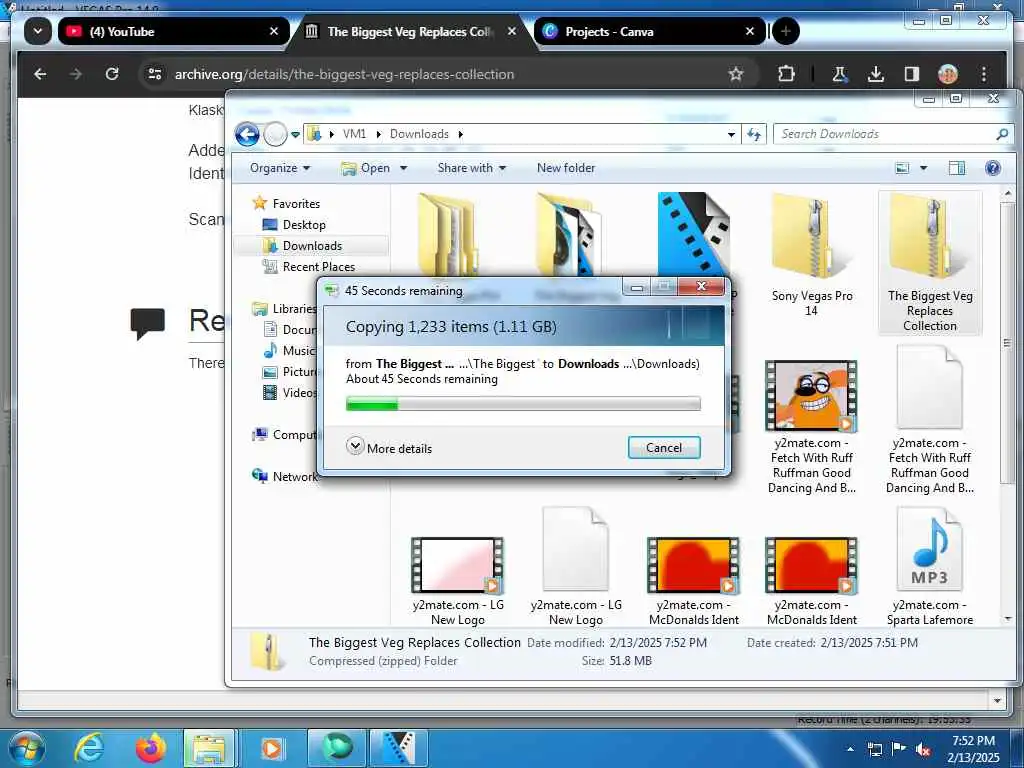This screenshot has width=1024, height=768.
Task: Open the tab search dropdown in Chrome
Action: click(x=38, y=31)
